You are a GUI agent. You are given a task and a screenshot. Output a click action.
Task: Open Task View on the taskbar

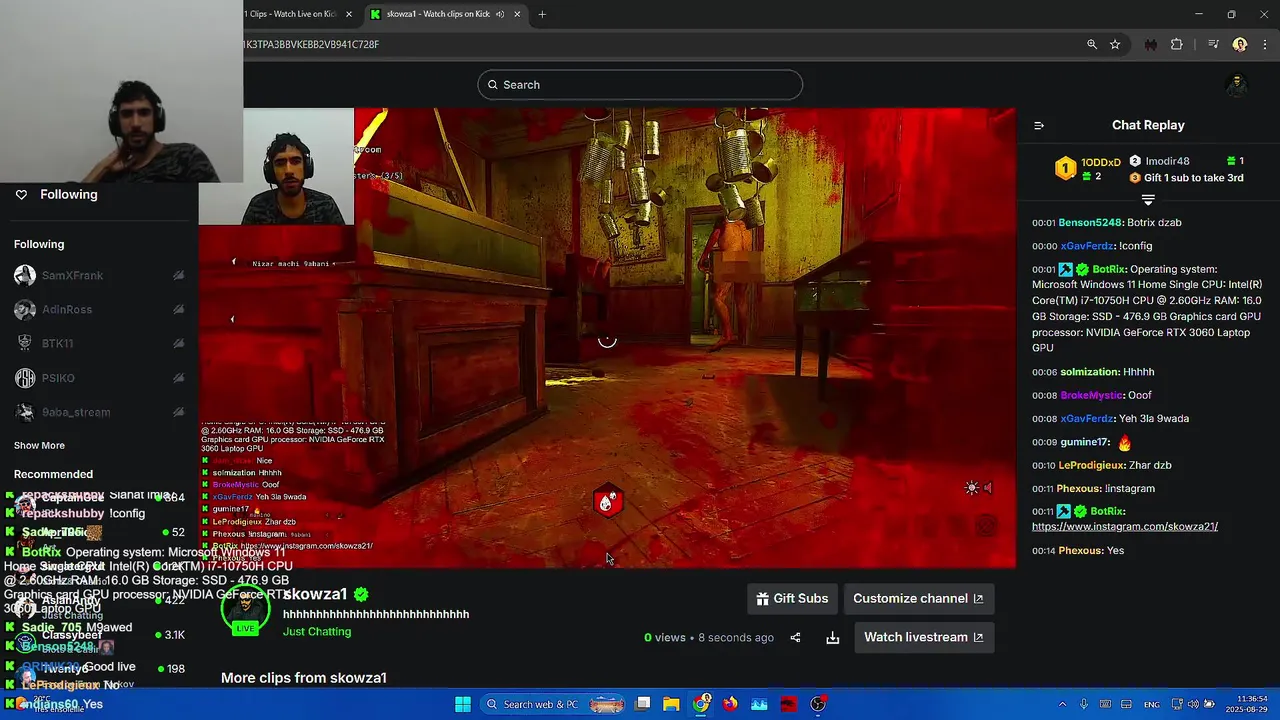coord(643,704)
